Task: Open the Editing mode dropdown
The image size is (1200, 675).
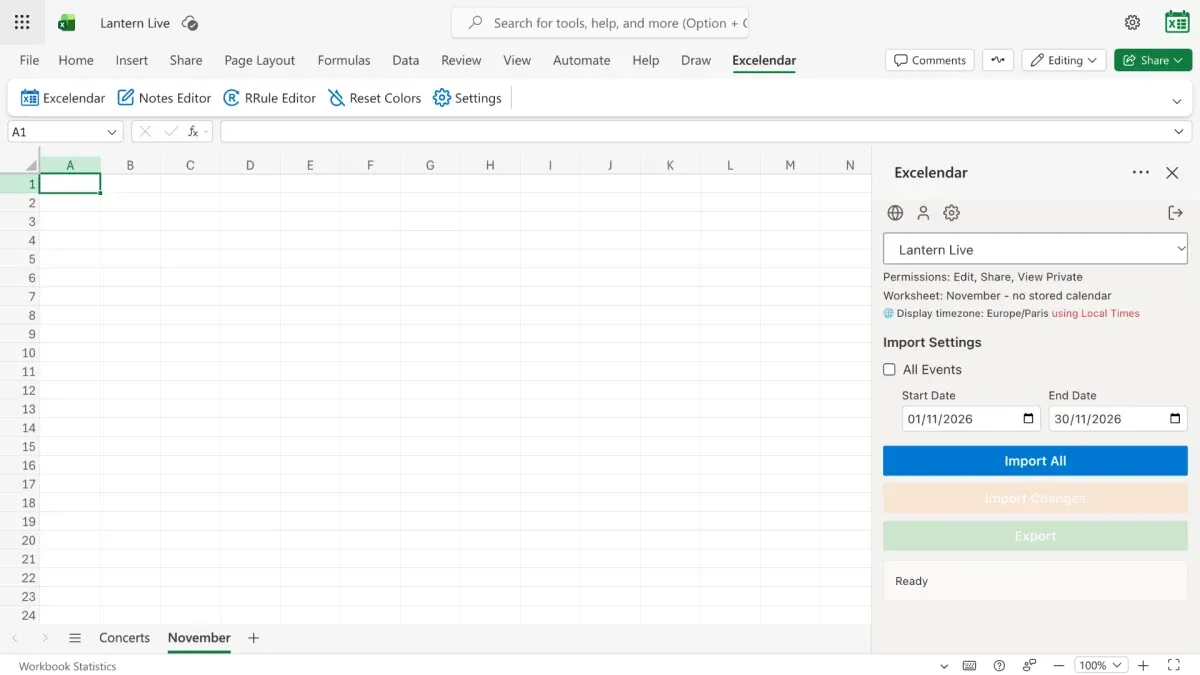Action: (x=1064, y=60)
